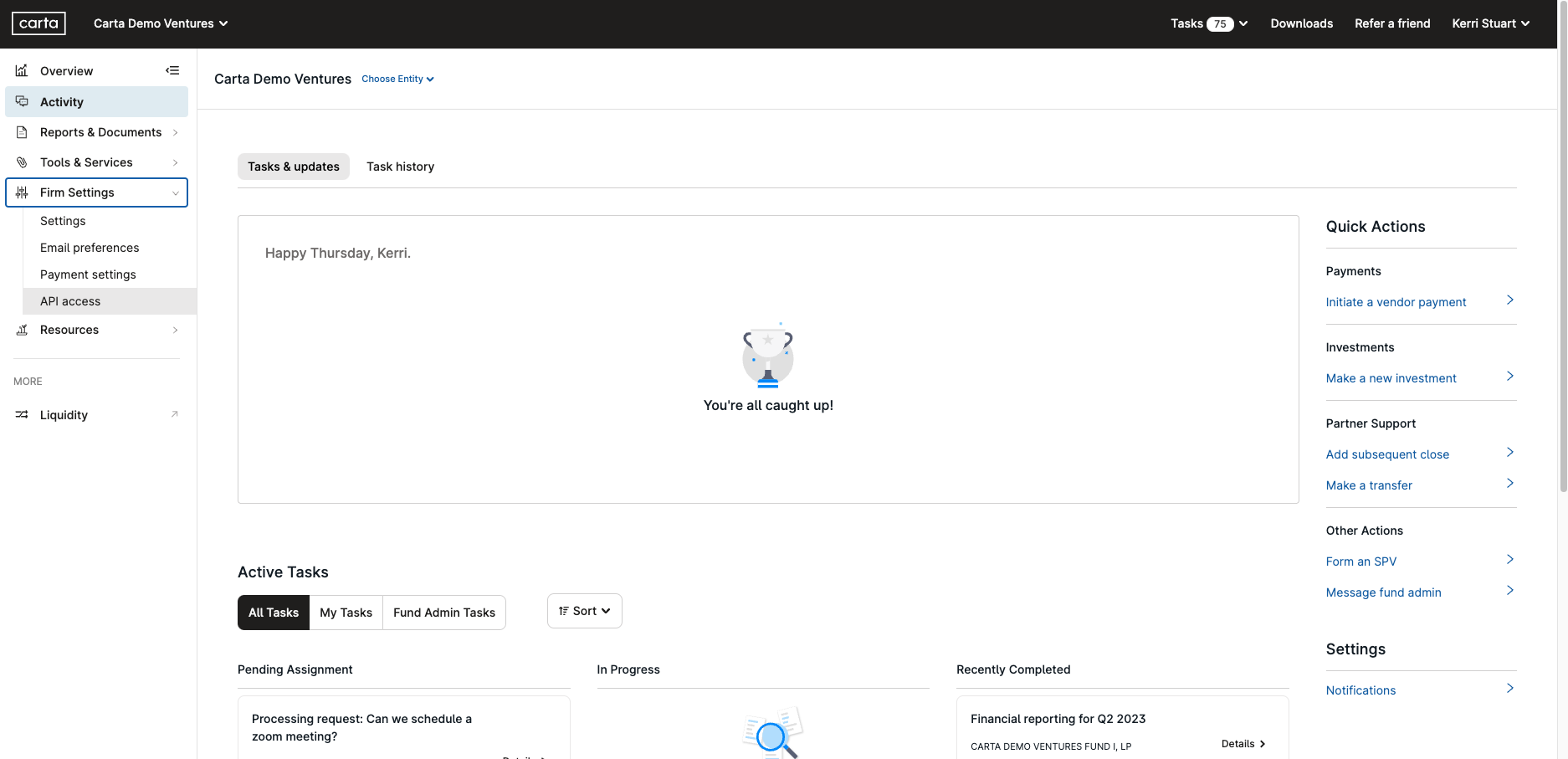
Task: Expand Reports & Documents chevron
Action: [175, 132]
